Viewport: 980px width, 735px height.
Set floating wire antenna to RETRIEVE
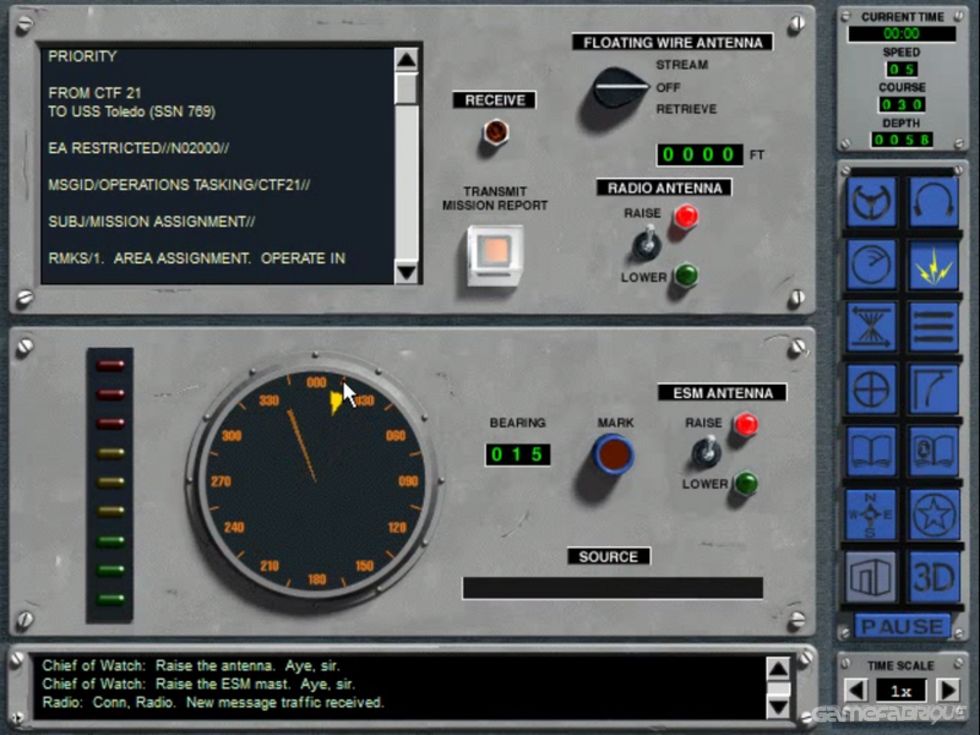coord(686,109)
